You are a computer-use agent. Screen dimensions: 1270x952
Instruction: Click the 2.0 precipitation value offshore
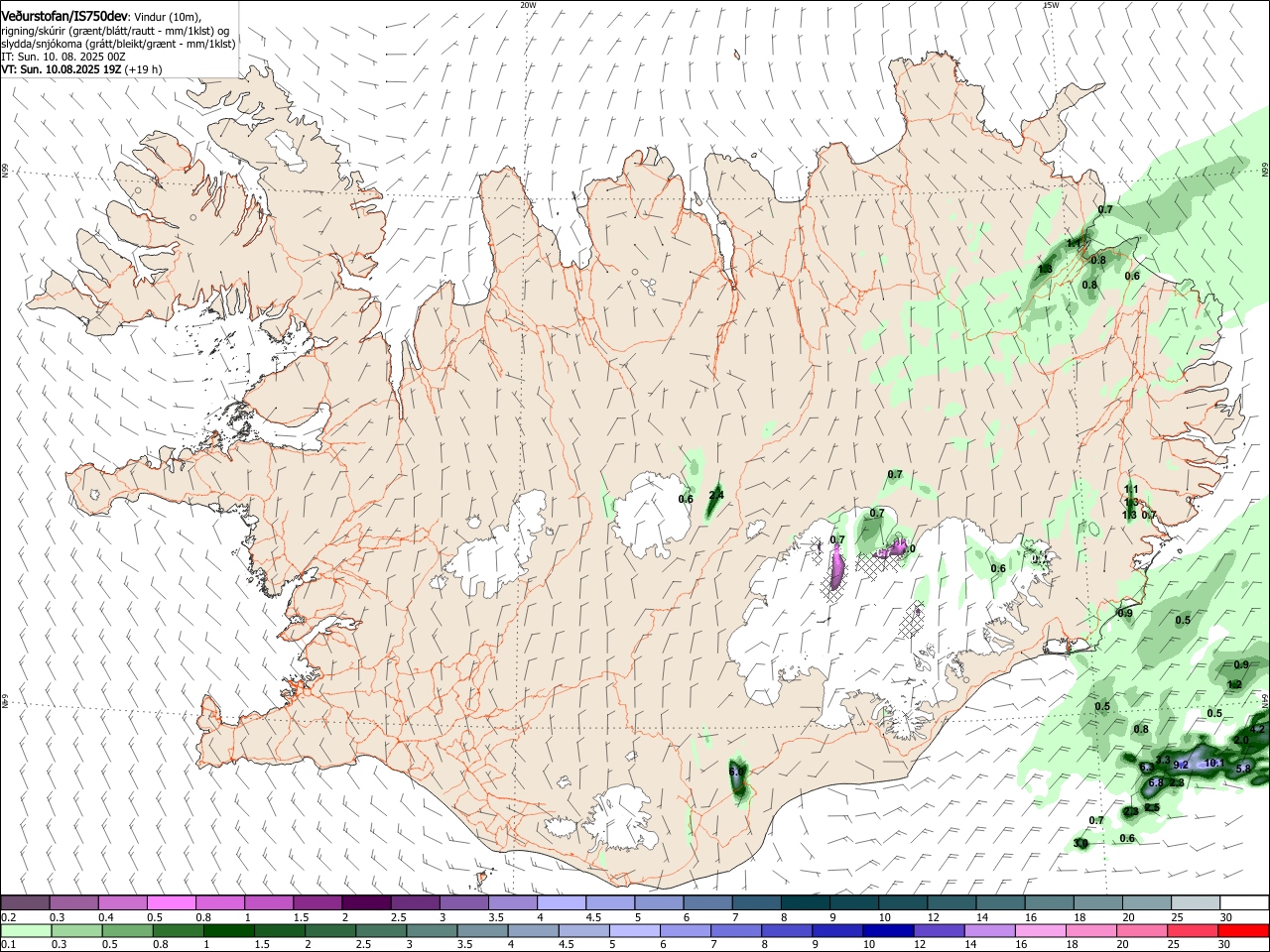pyautogui.click(x=1241, y=740)
